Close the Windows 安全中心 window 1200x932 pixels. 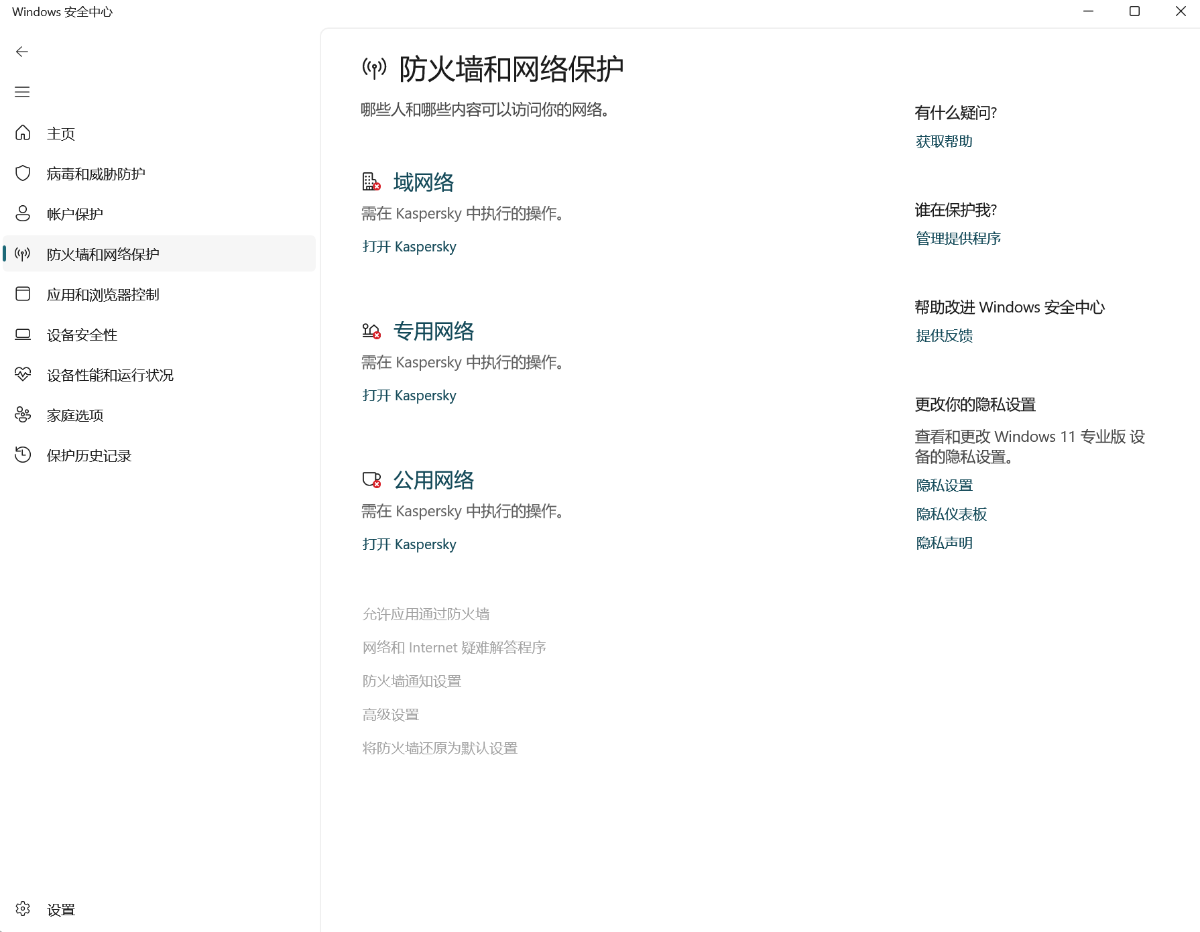pyautogui.click(x=1180, y=11)
